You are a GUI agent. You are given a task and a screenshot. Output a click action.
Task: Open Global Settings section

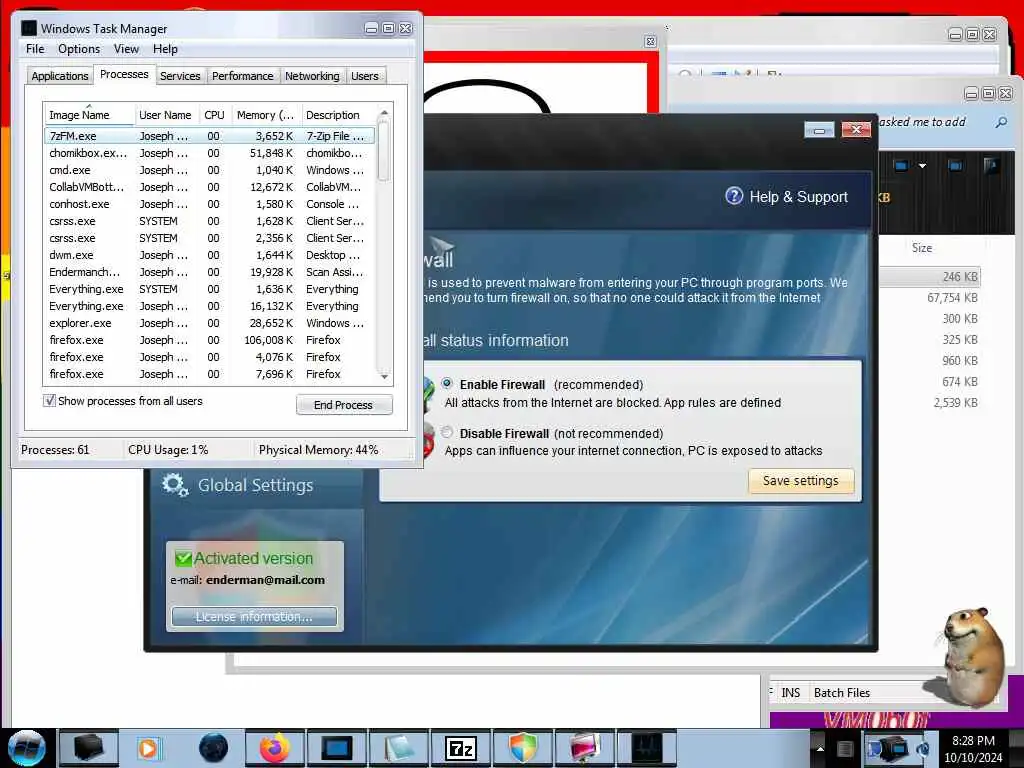click(x=255, y=485)
